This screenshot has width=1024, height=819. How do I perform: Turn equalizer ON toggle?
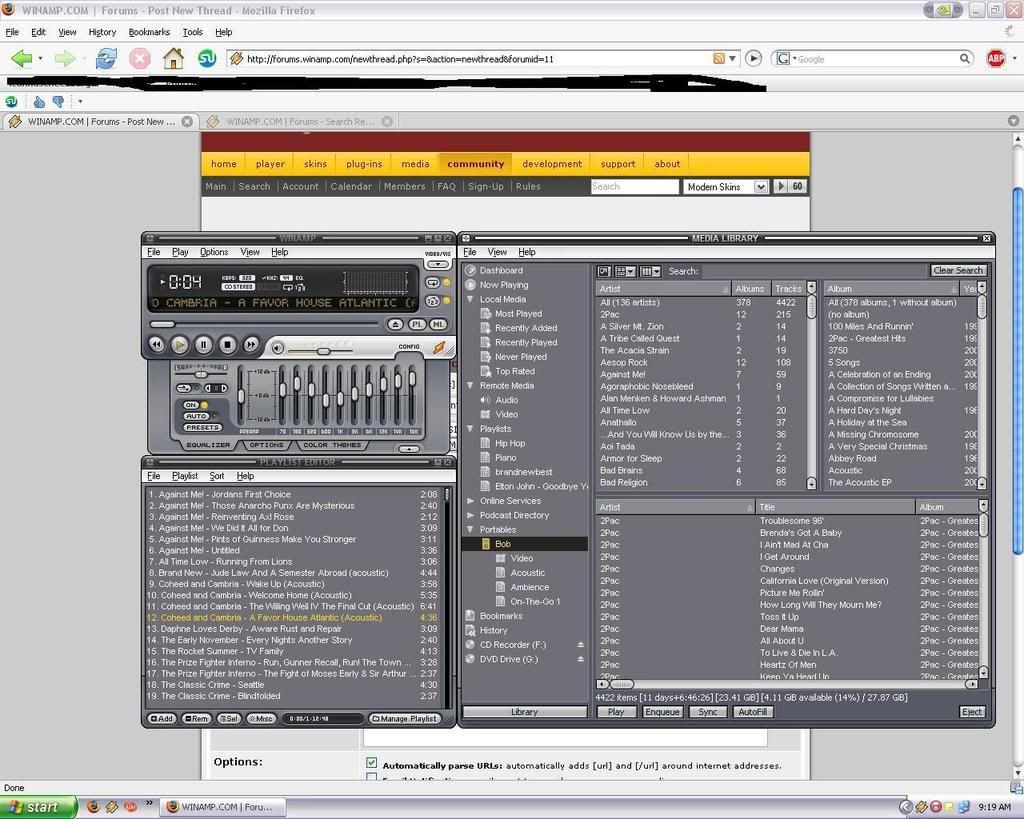(191, 405)
